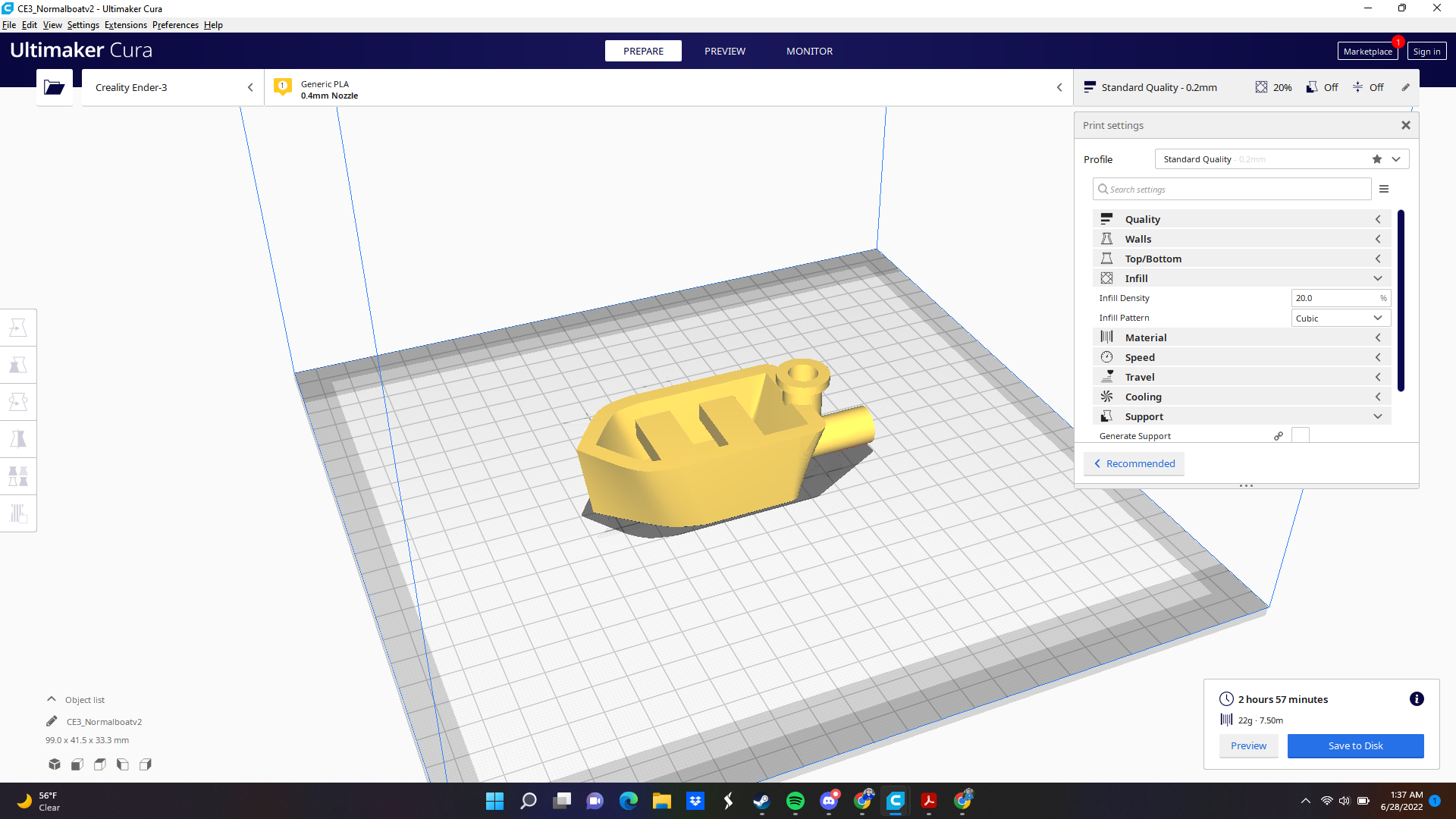This screenshot has width=1456, height=819.
Task: Open Per Model Settings tool
Action: tap(18, 476)
